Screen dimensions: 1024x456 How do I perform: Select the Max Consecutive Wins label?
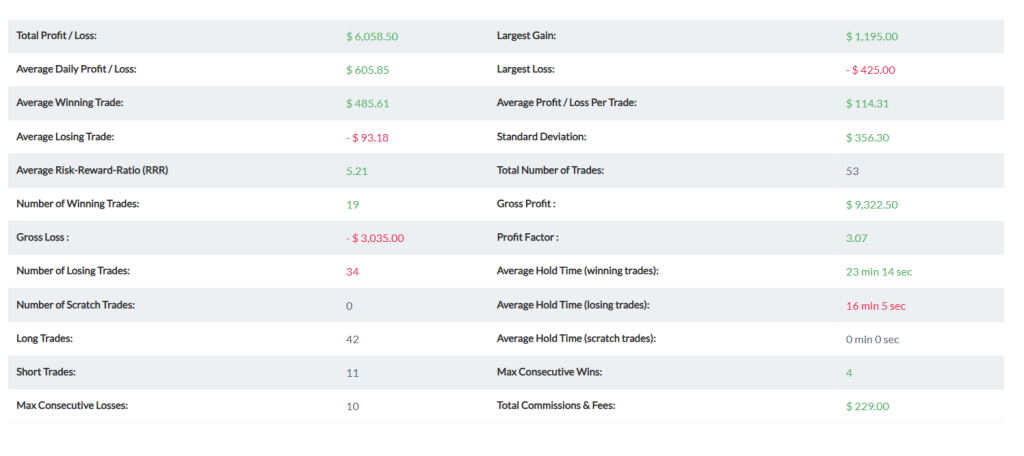(549, 372)
